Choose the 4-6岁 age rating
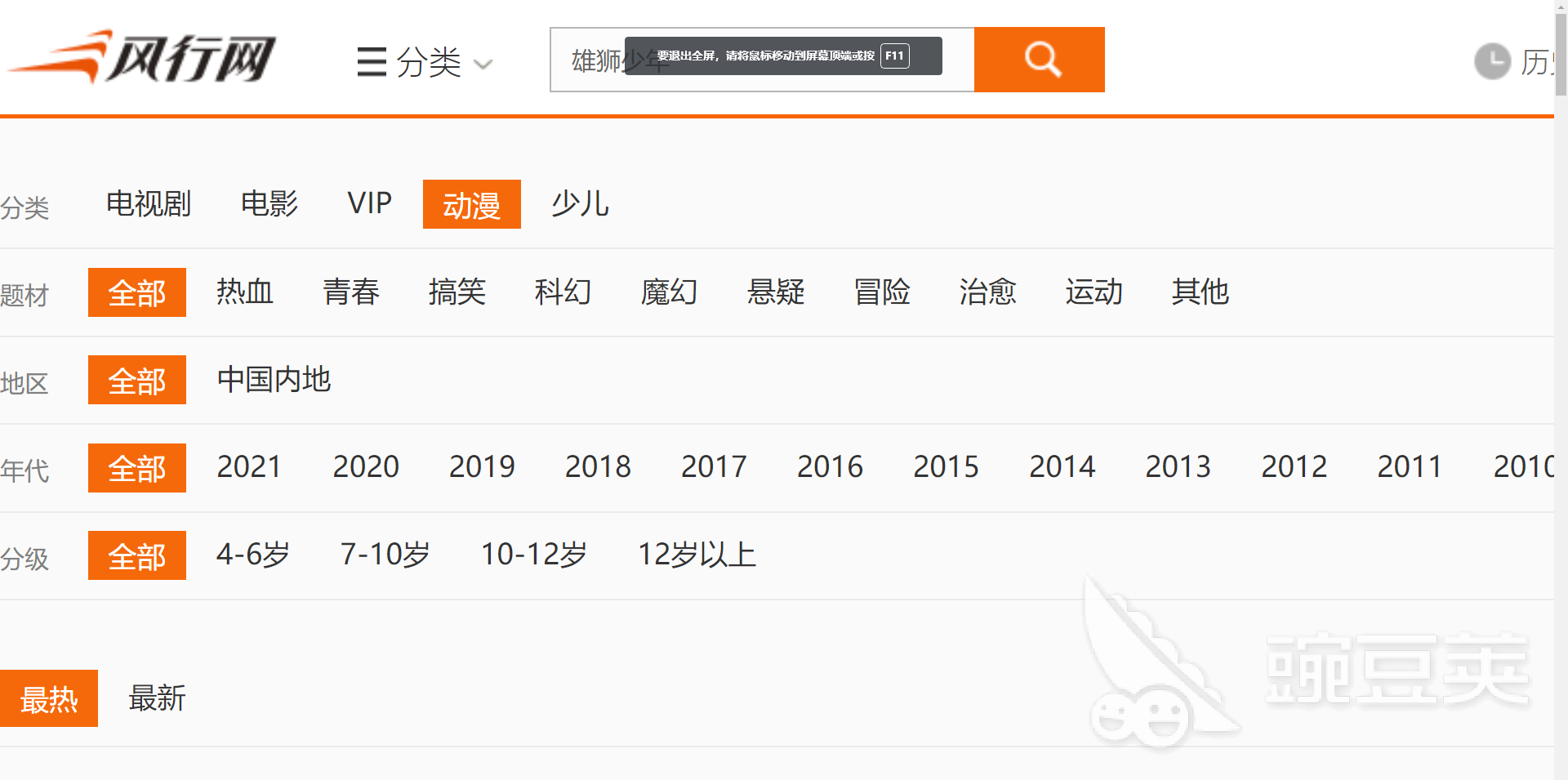 click(x=252, y=555)
